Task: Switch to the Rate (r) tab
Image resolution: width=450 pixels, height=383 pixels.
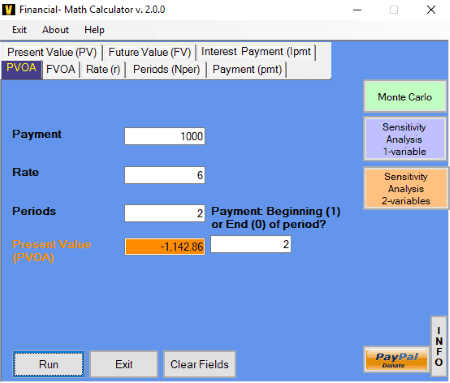Action: [103, 69]
